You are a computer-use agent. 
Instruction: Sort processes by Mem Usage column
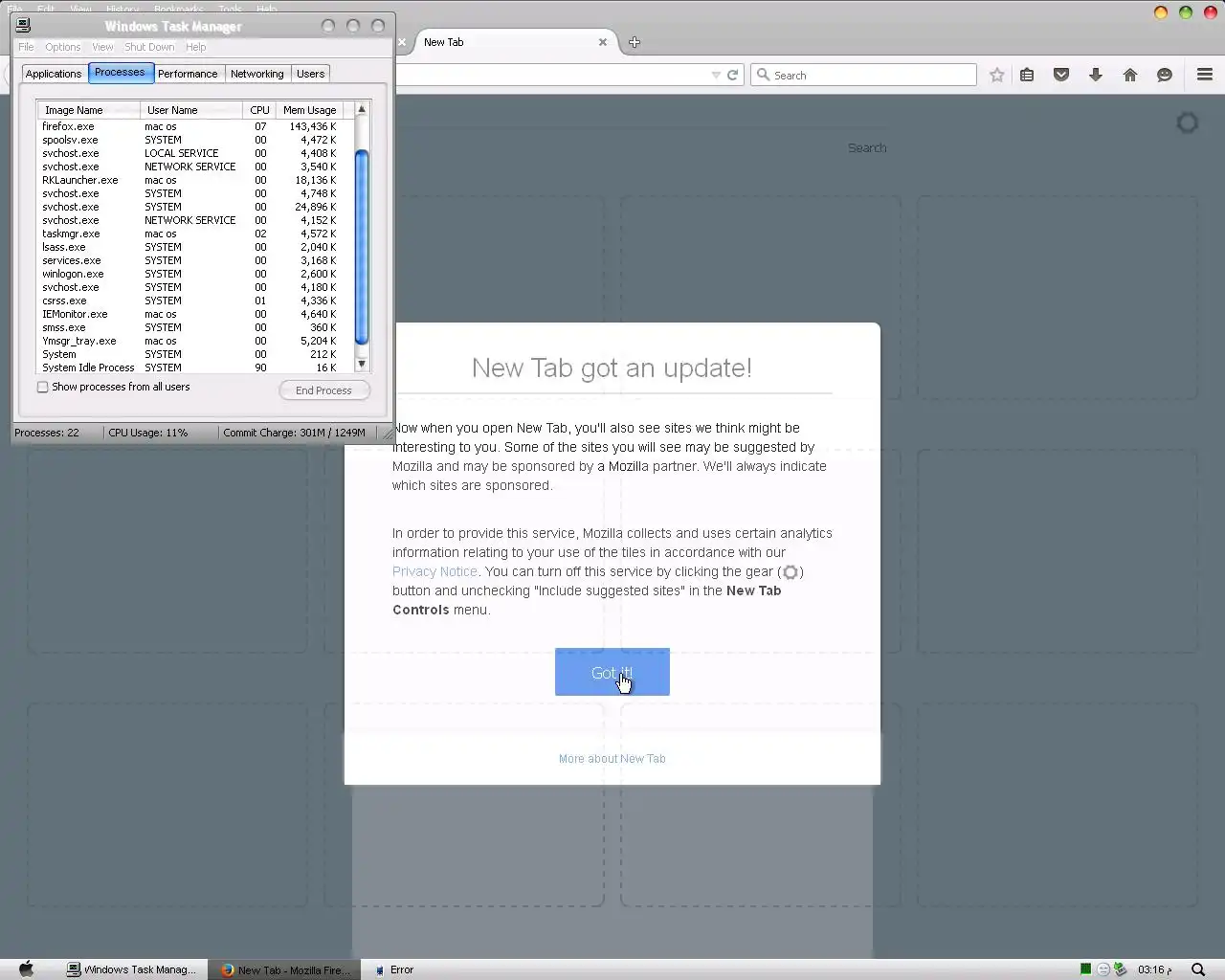[x=309, y=110]
